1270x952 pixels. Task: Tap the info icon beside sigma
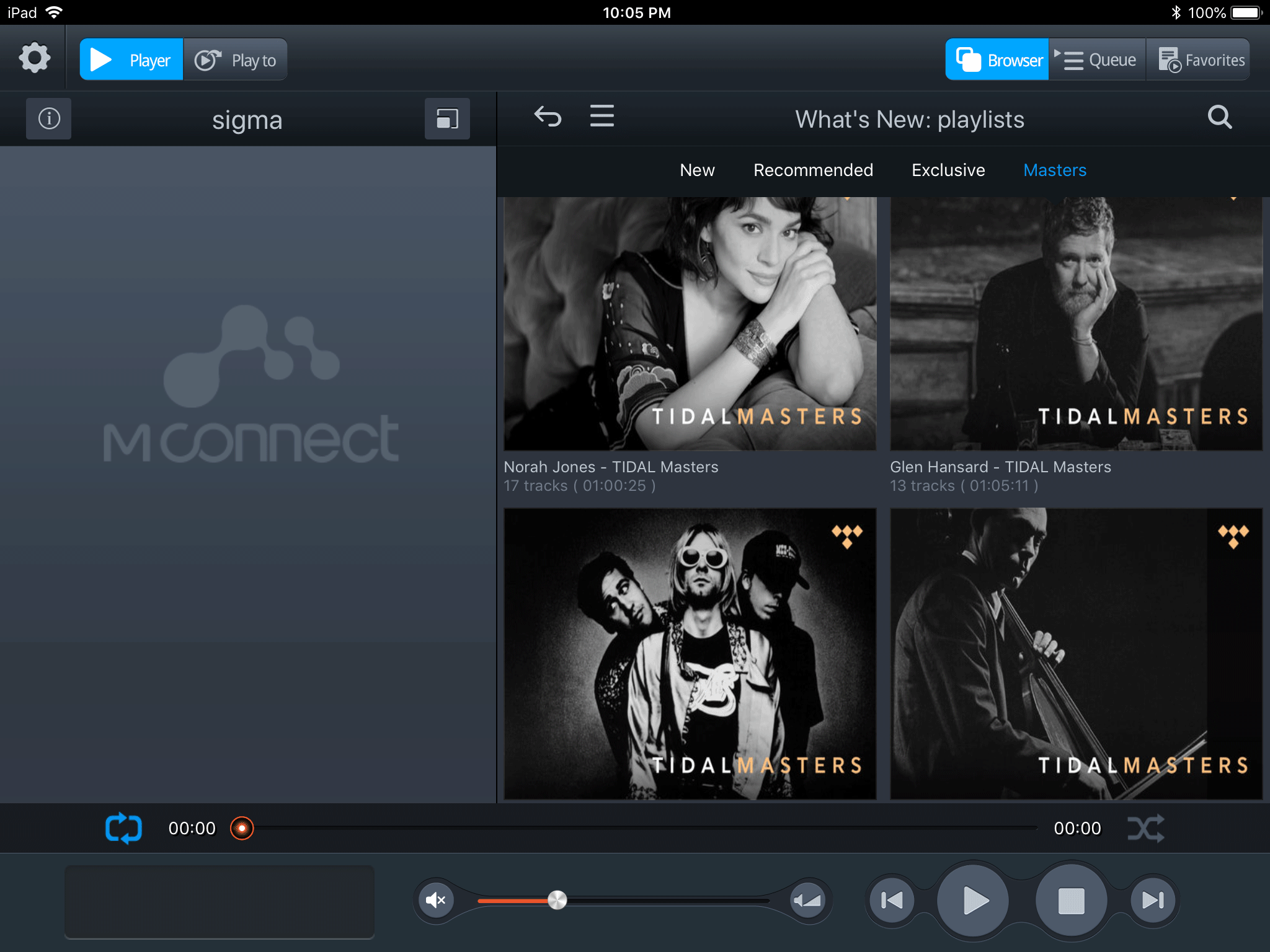point(49,118)
